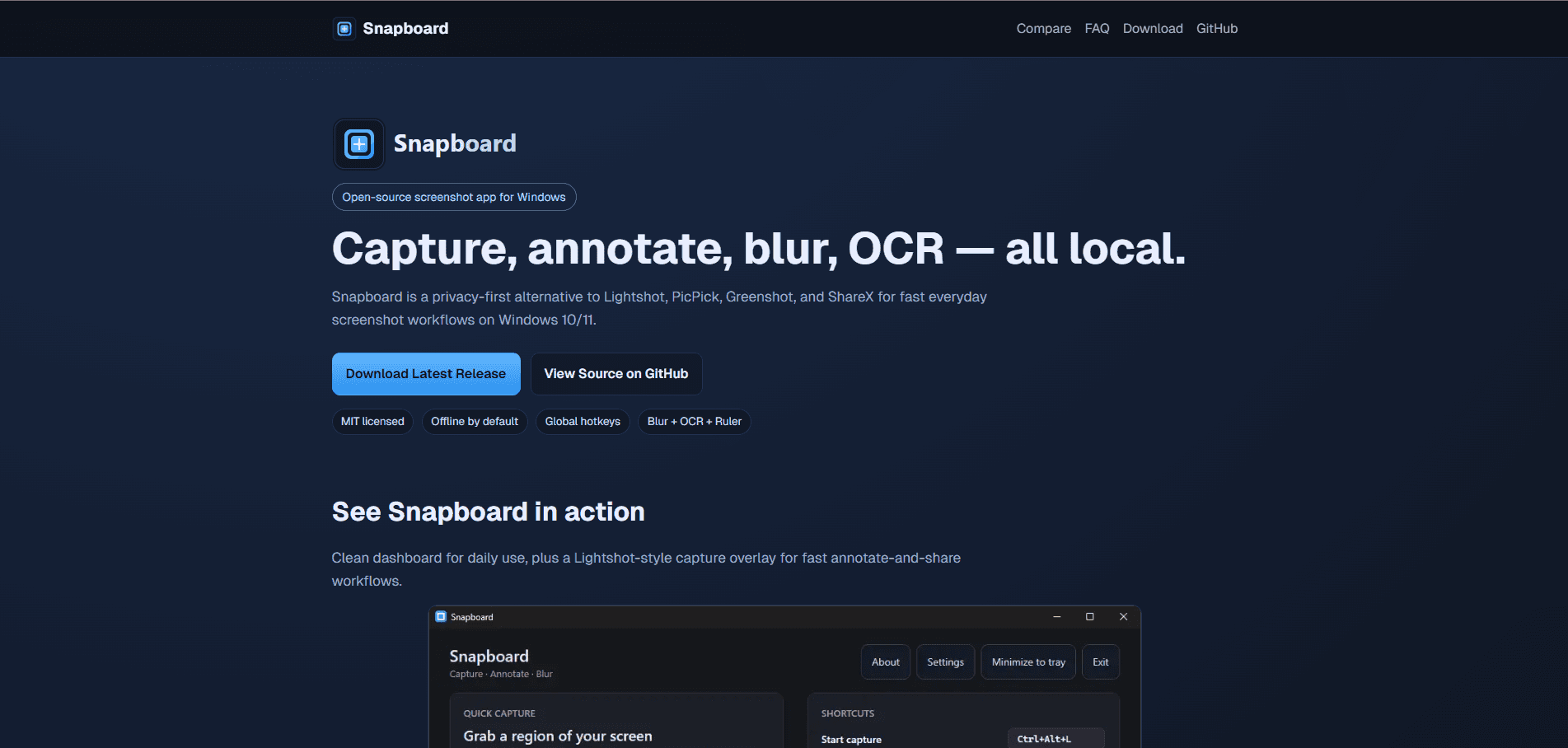
Task: Click the 'Open-source screenshot app for Windows' badge
Action: [x=454, y=197]
